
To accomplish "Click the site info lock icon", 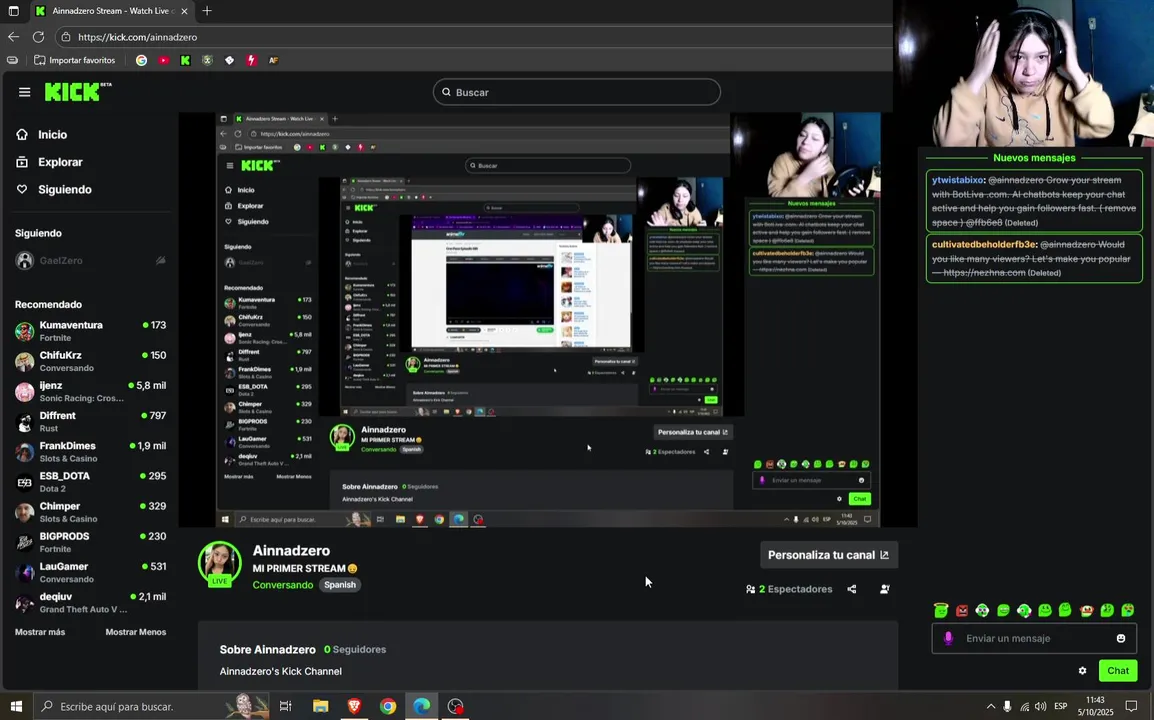I will 66,37.
